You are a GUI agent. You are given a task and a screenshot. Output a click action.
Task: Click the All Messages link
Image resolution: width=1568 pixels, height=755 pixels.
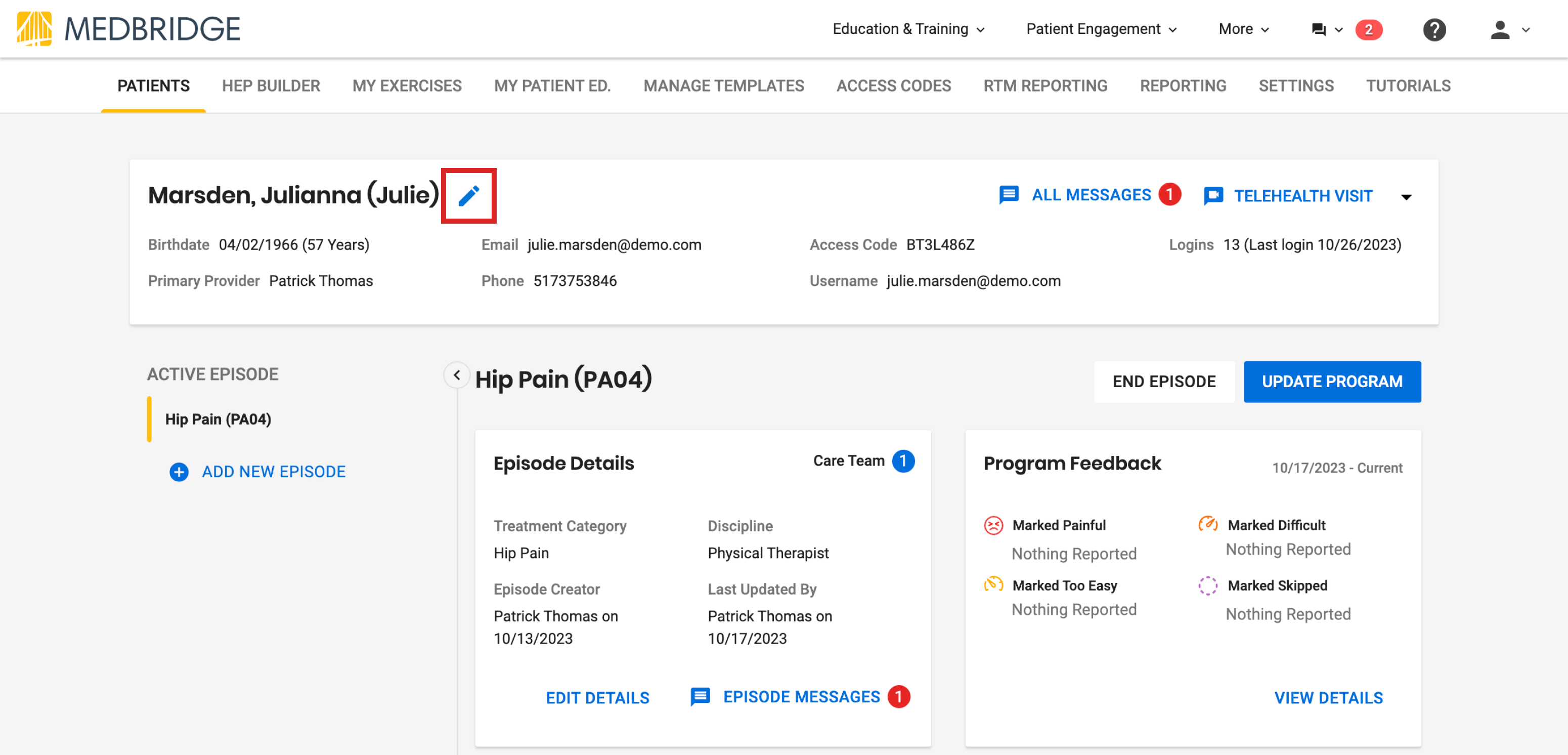coord(1092,195)
